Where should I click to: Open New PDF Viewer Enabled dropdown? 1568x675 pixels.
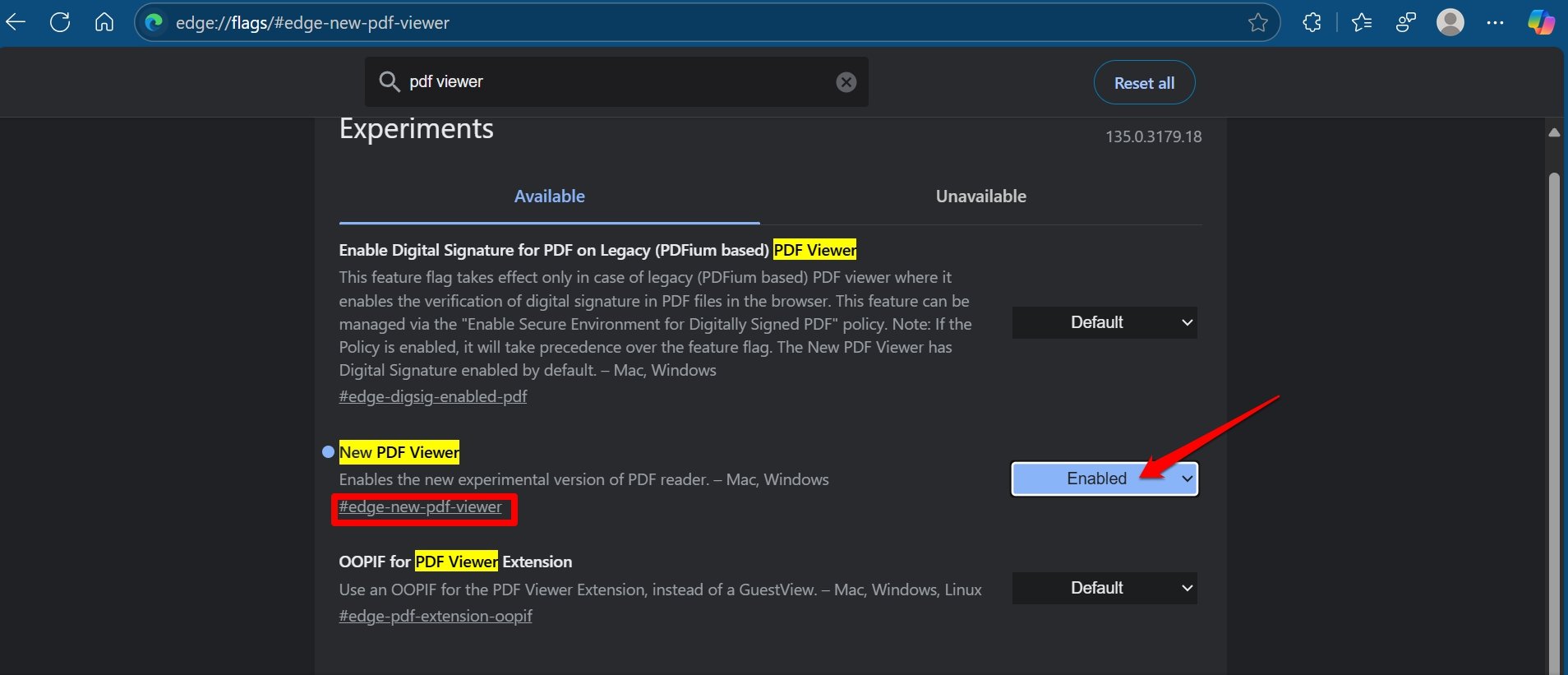coord(1105,479)
